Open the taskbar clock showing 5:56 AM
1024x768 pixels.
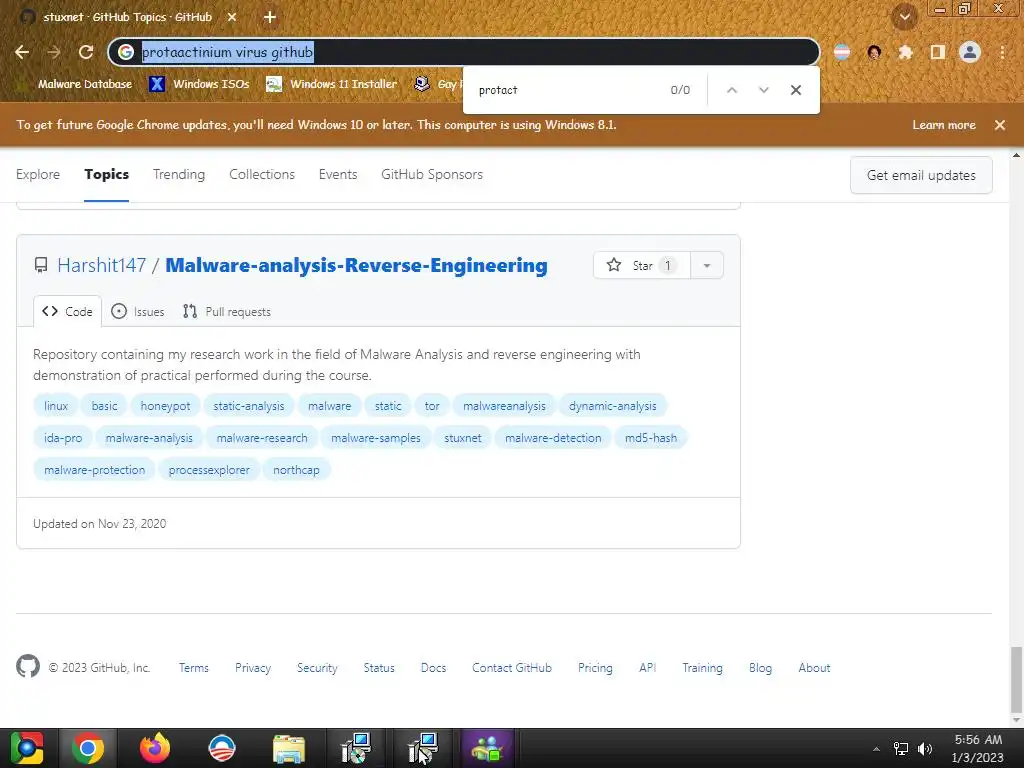(978, 748)
